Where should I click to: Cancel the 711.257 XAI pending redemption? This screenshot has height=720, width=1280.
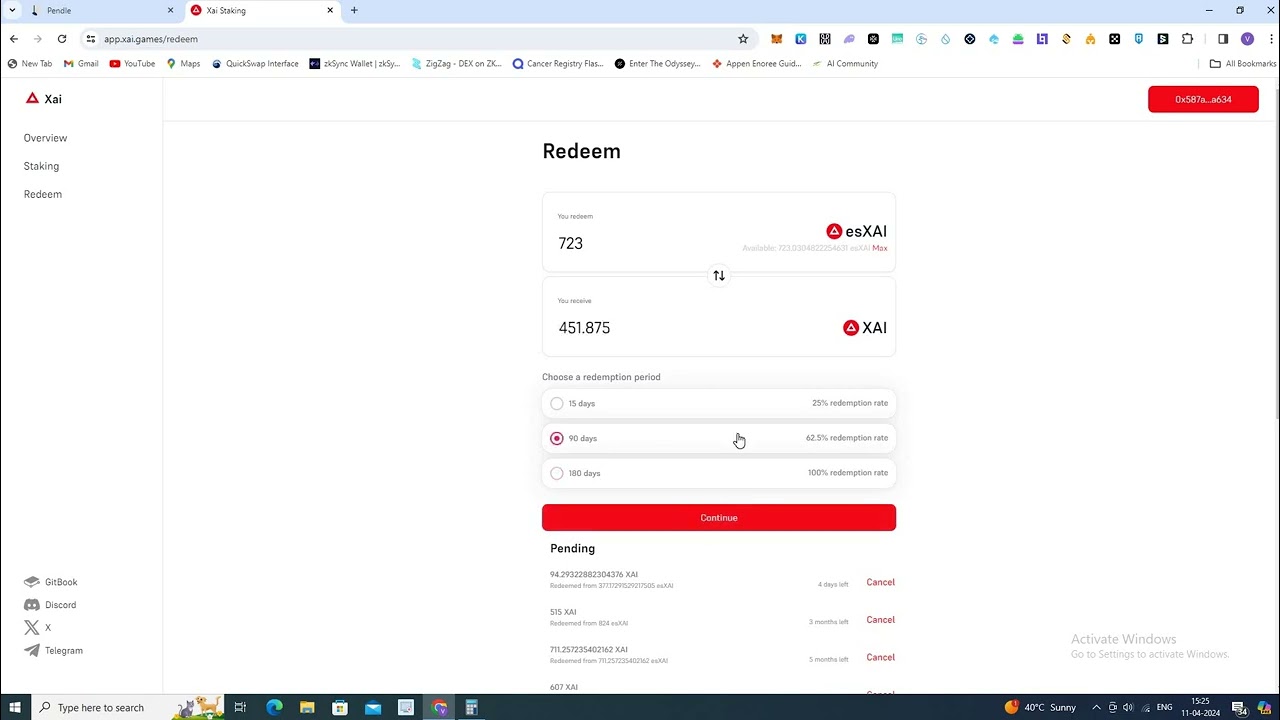click(880, 657)
